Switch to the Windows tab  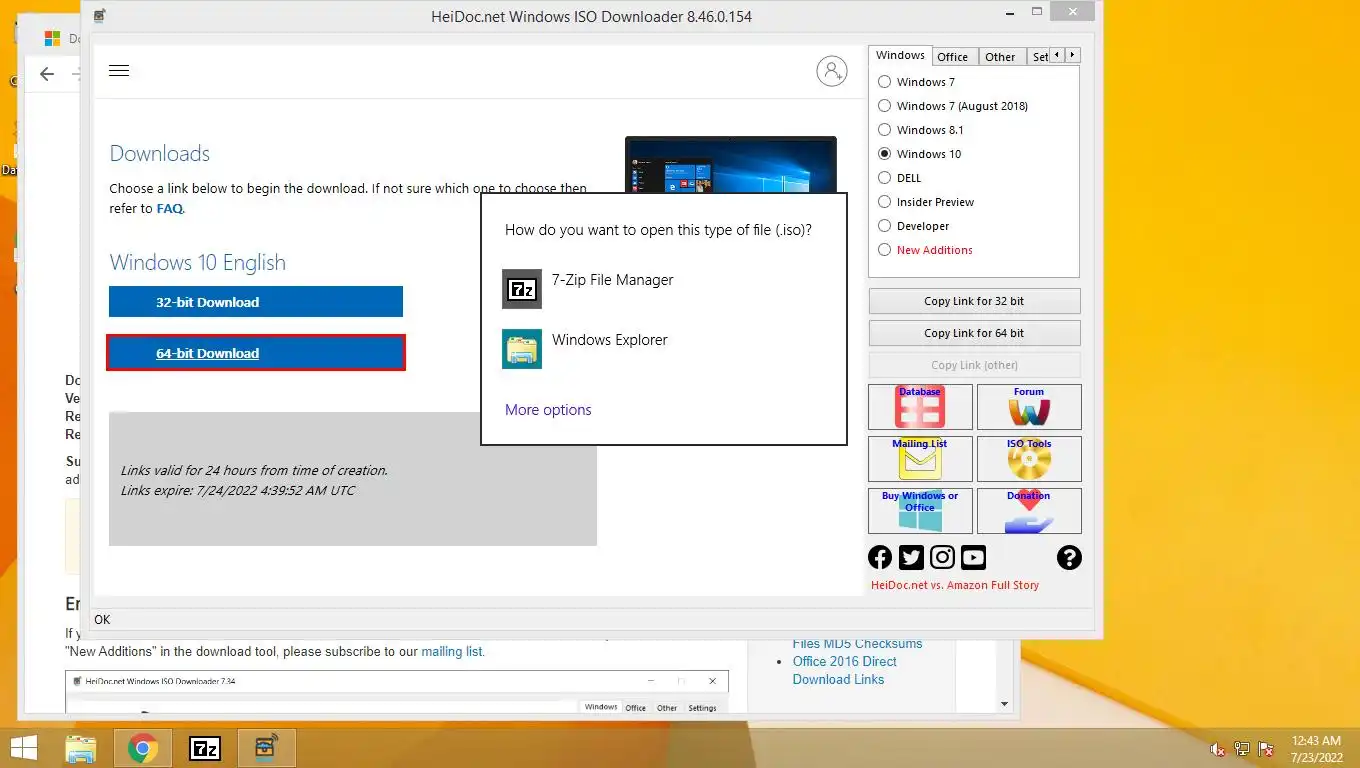900,56
